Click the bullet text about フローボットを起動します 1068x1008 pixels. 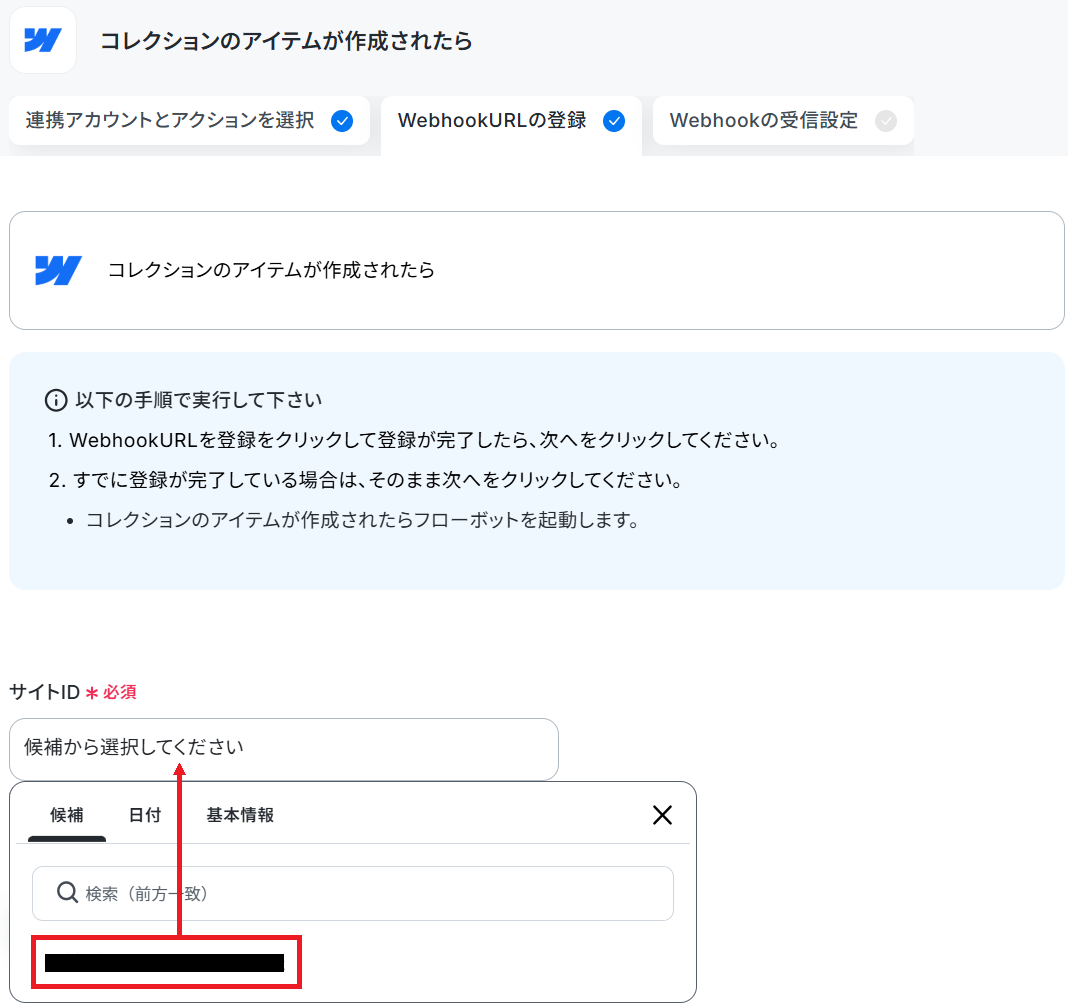click(362, 520)
